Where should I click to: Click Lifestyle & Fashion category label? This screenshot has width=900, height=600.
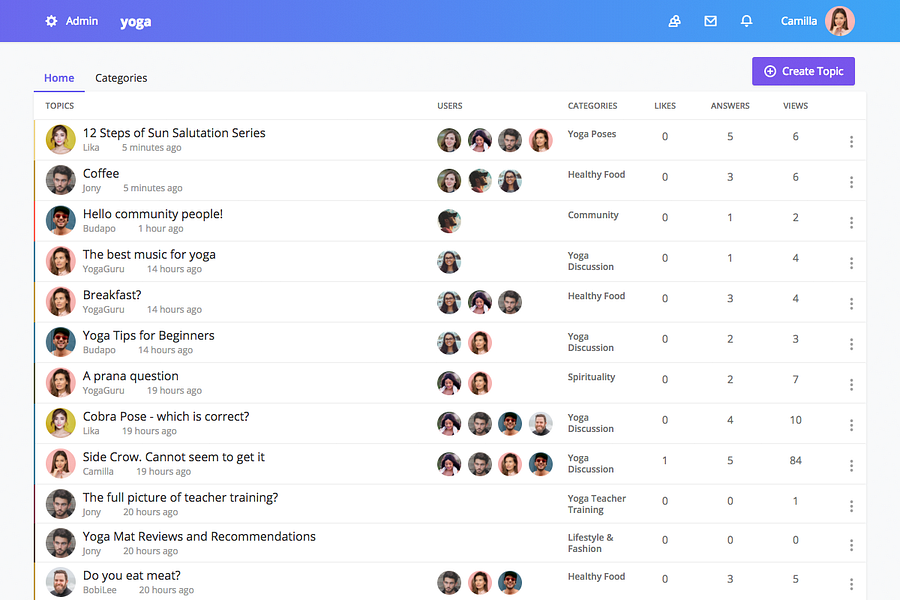tap(591, 543)
